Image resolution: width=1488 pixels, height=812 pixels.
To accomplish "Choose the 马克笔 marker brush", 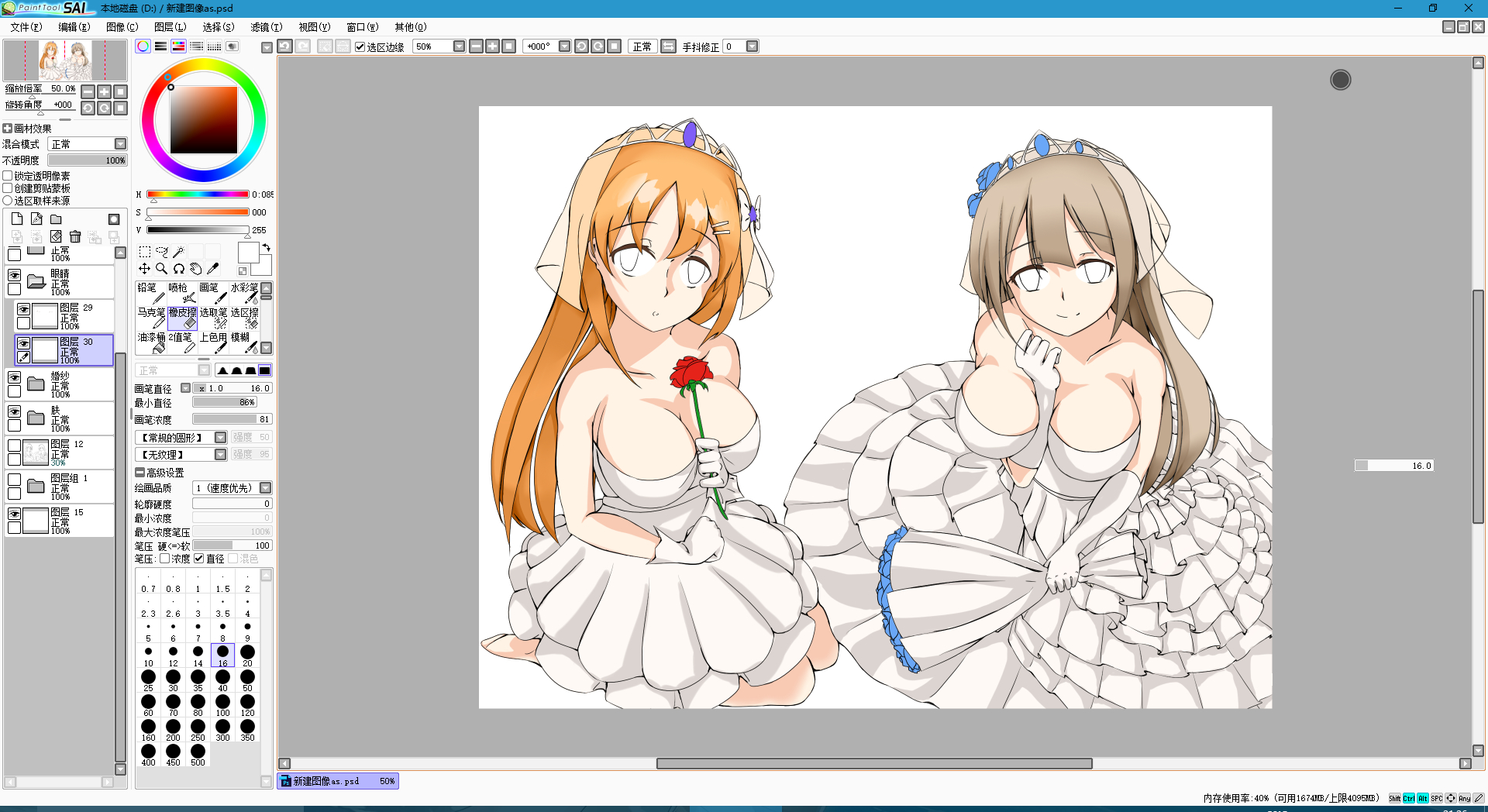I will 151,318.
